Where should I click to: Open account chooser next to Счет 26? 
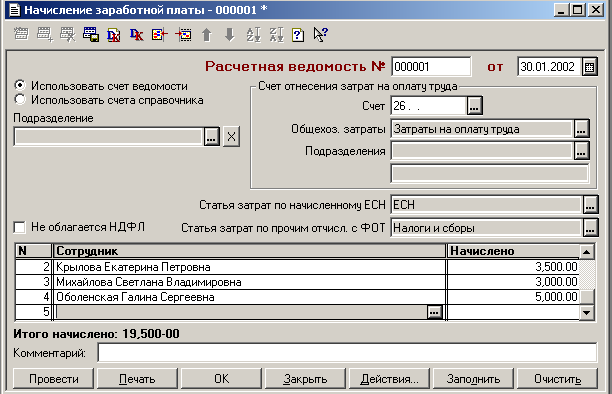point(474,106)
